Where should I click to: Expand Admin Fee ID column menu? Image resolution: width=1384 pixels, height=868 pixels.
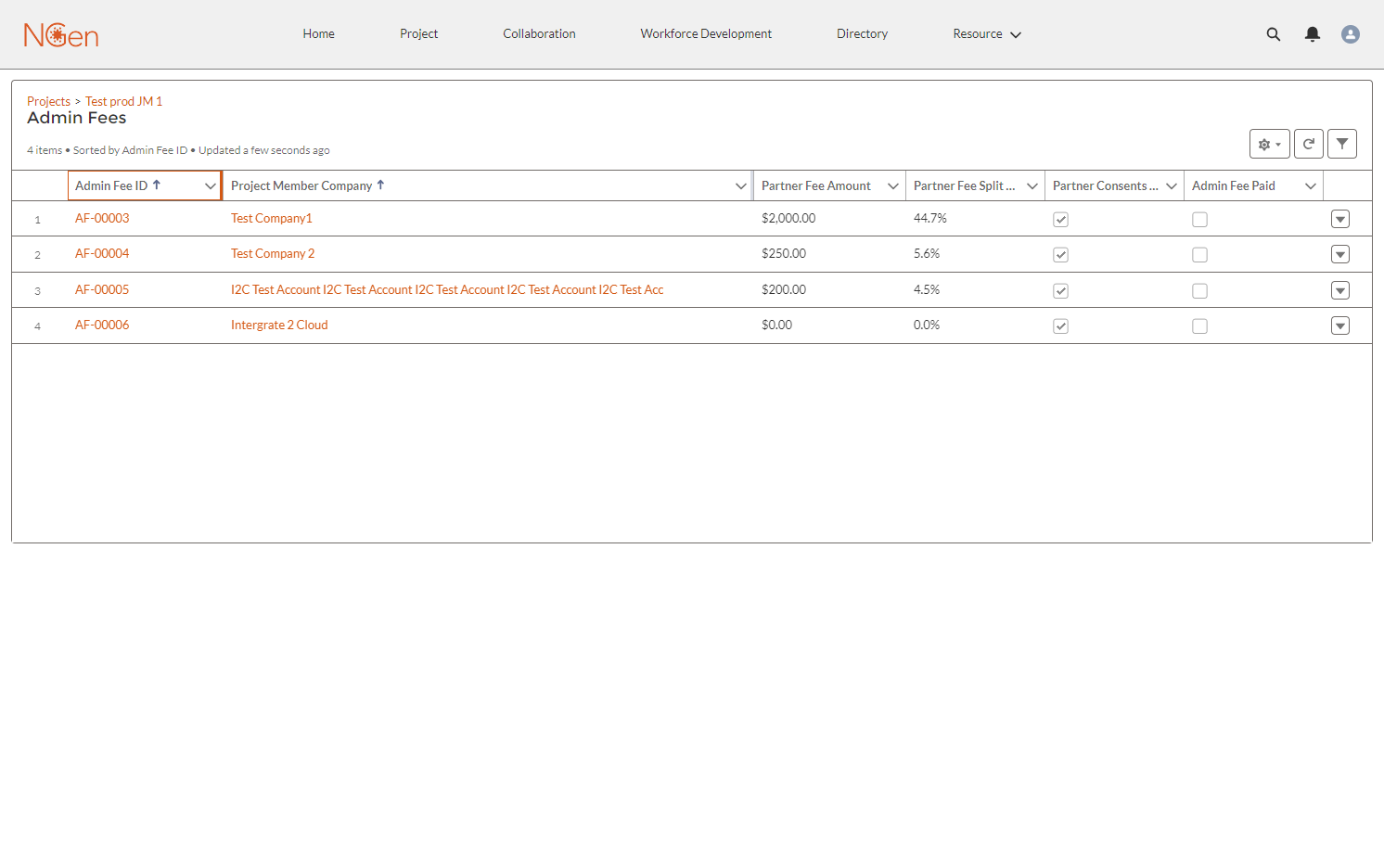coord(211,186)
